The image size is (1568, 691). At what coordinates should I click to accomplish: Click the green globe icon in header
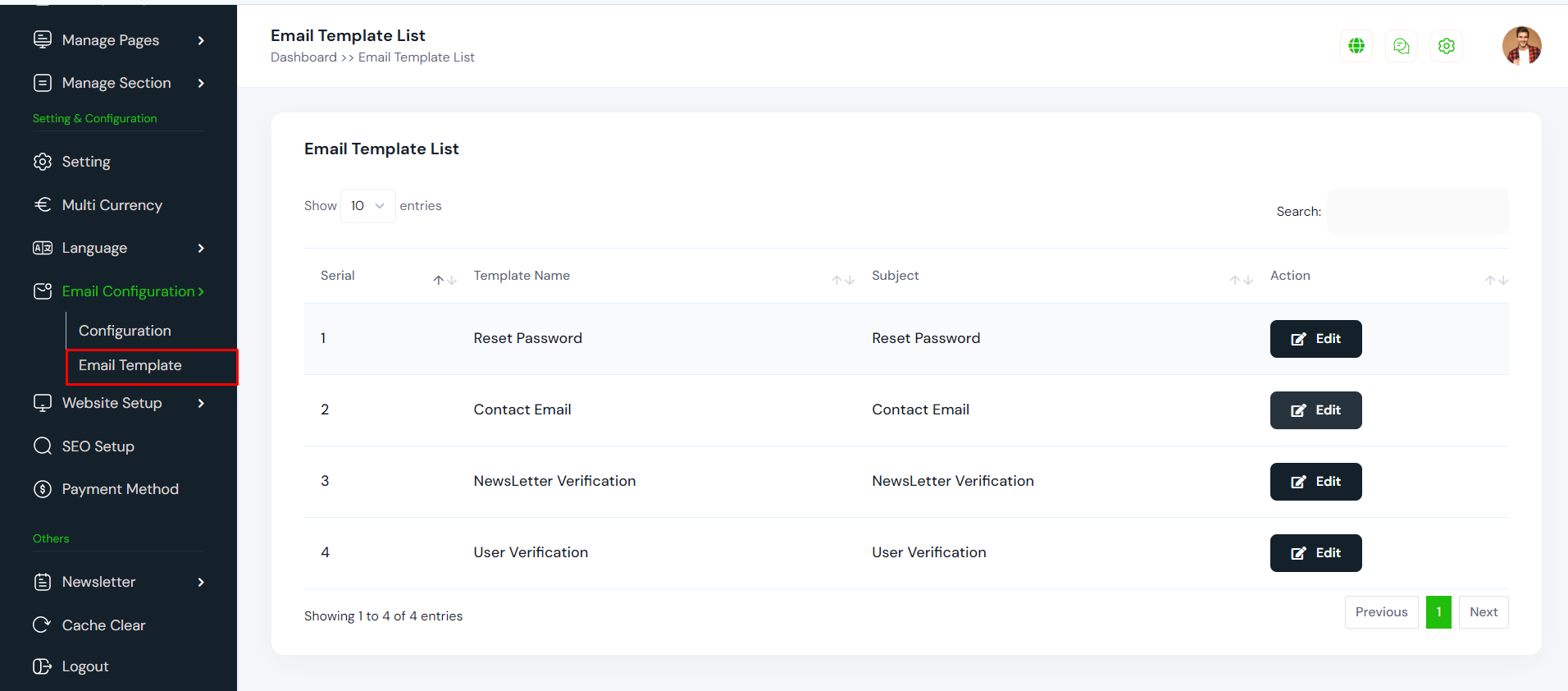coord(1356,46)
